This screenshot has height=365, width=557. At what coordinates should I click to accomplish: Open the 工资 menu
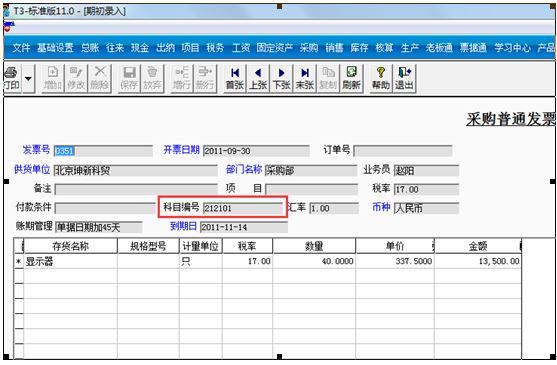[241, 48]
